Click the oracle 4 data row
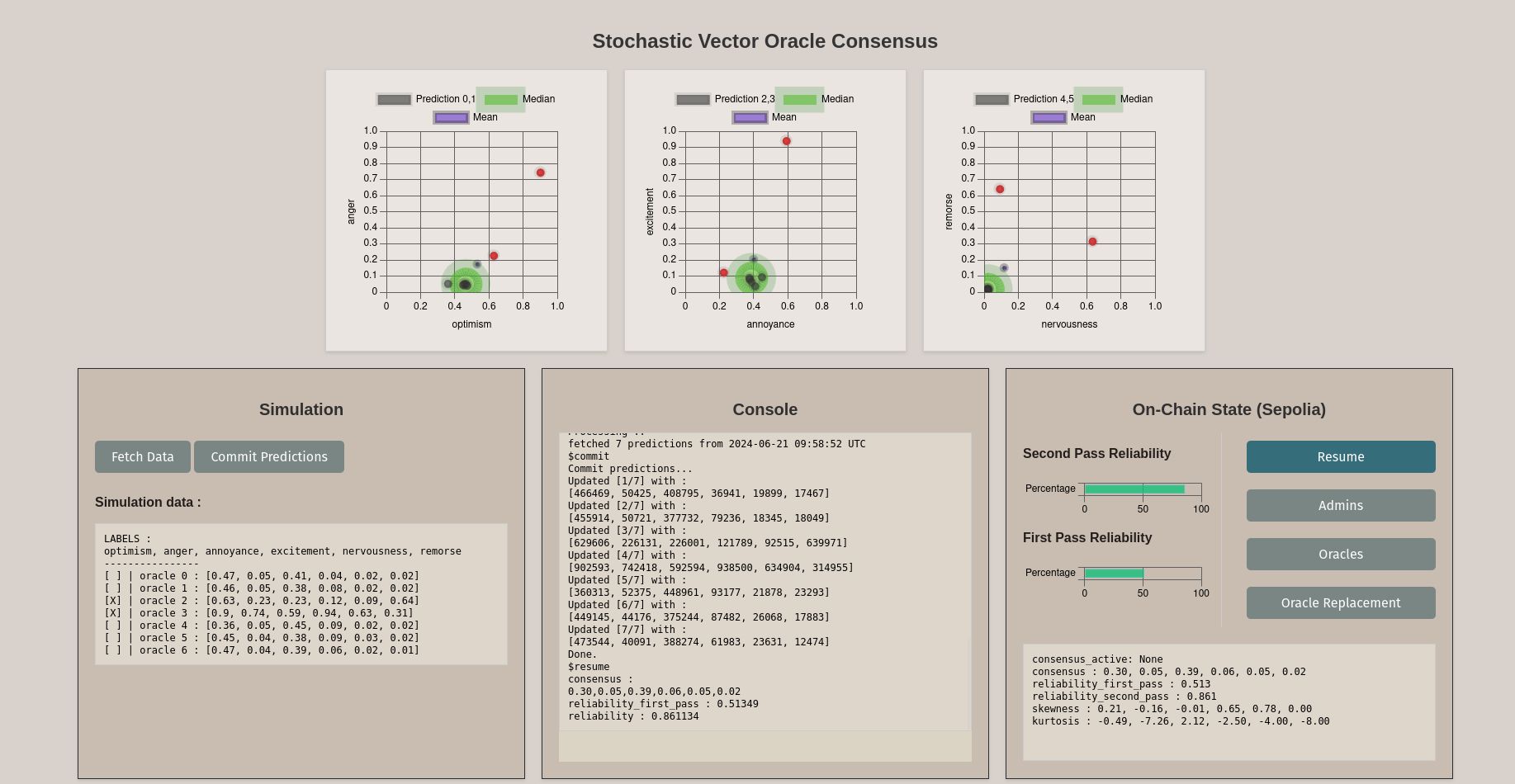1515x784 pixels. coord(262,626)
